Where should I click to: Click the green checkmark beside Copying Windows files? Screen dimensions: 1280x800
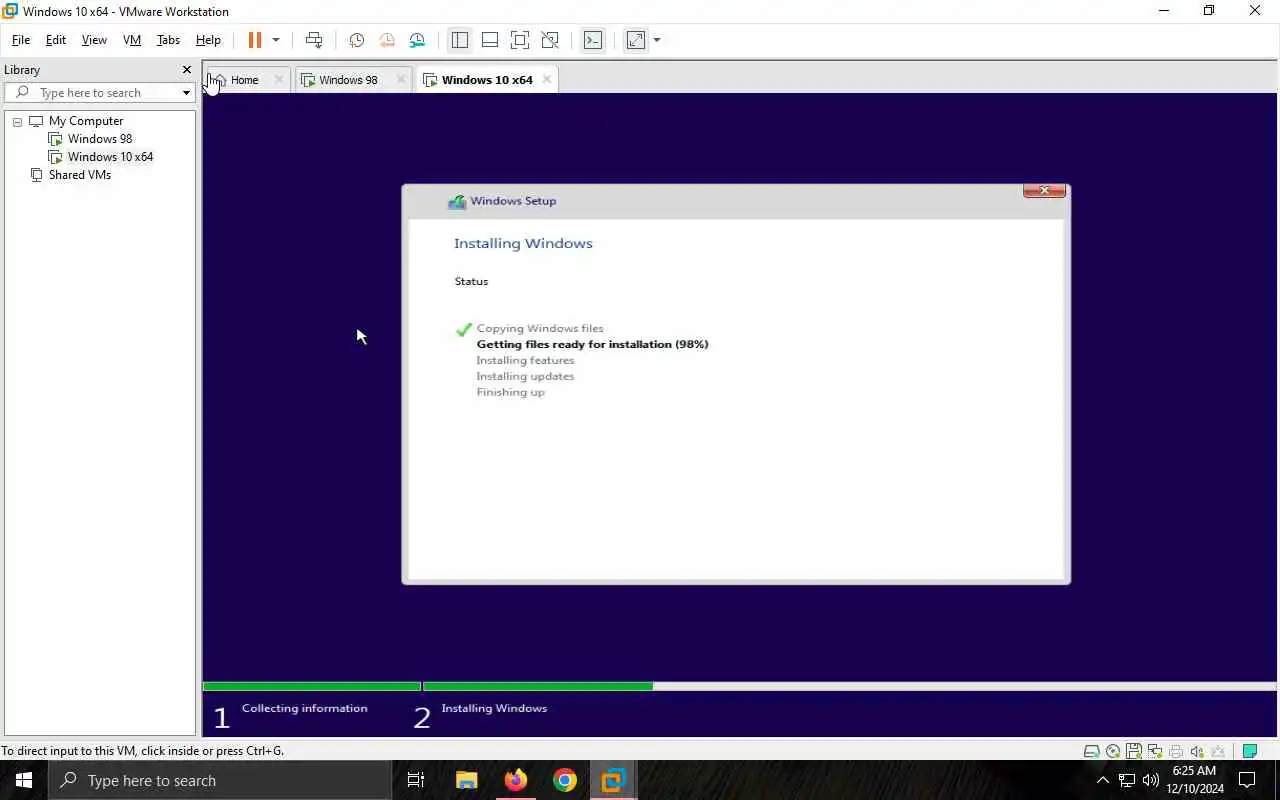(x=463, y=329)
